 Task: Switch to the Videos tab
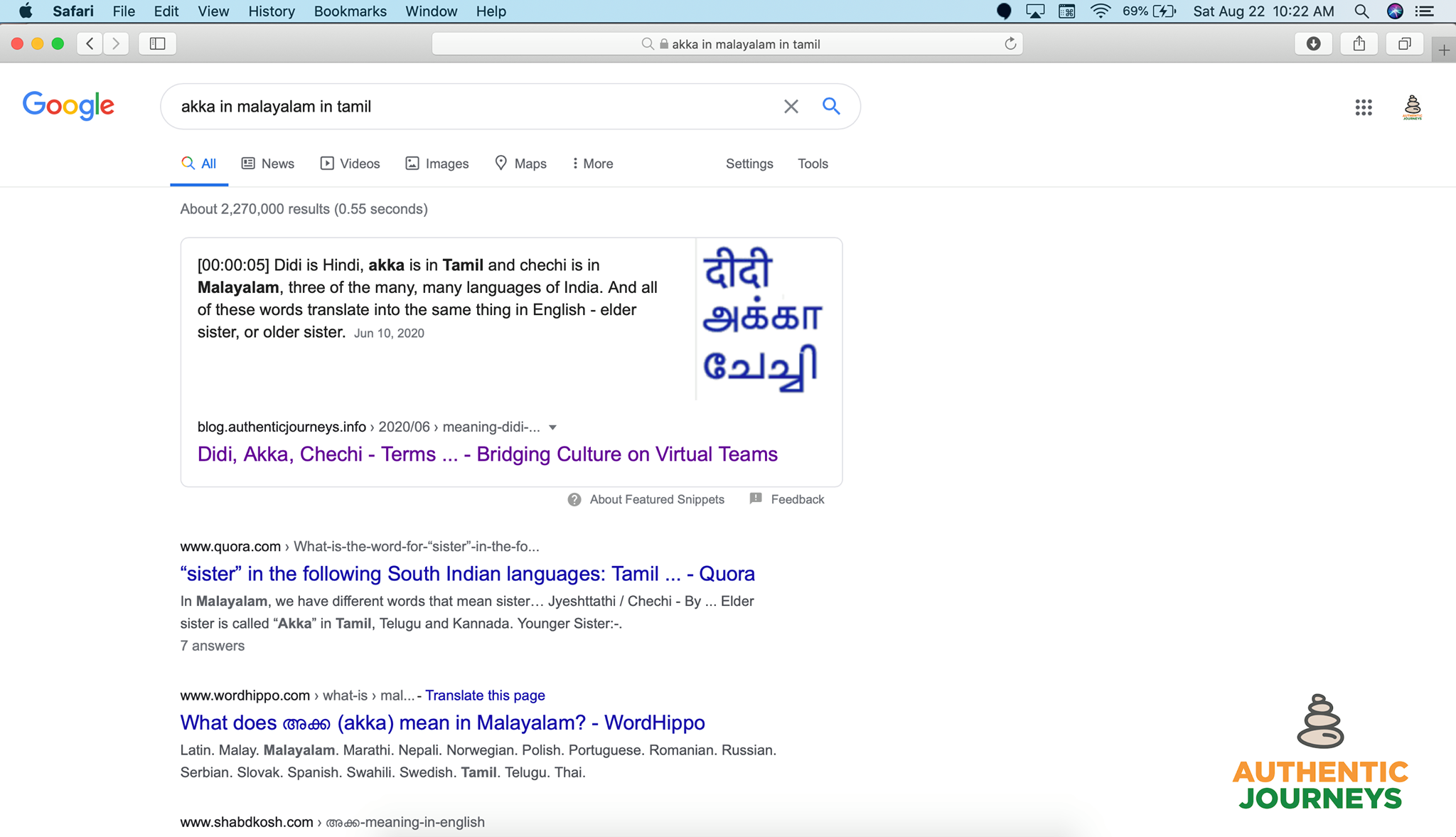(350, 164)
